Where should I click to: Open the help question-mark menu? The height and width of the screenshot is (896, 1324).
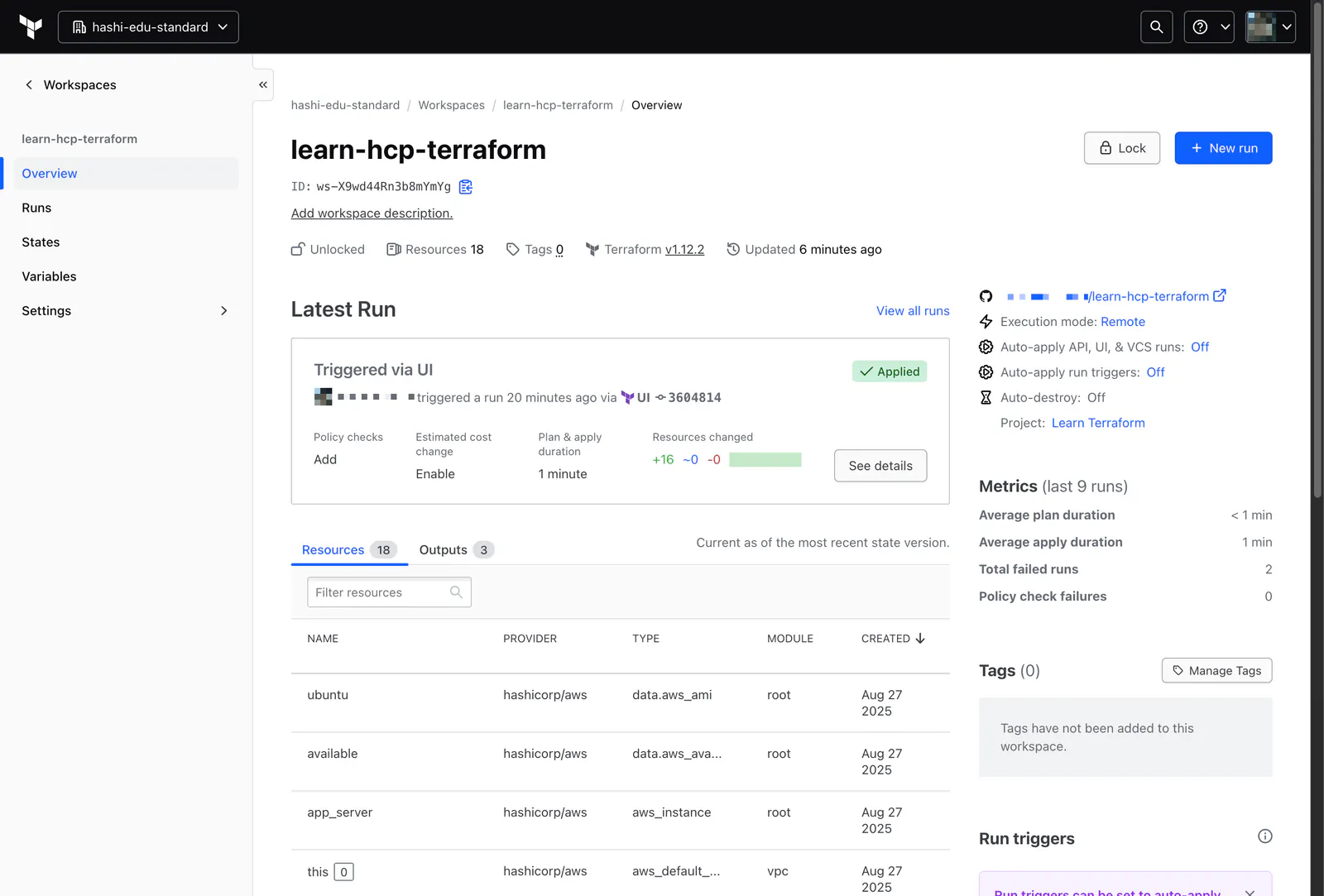1209,27
